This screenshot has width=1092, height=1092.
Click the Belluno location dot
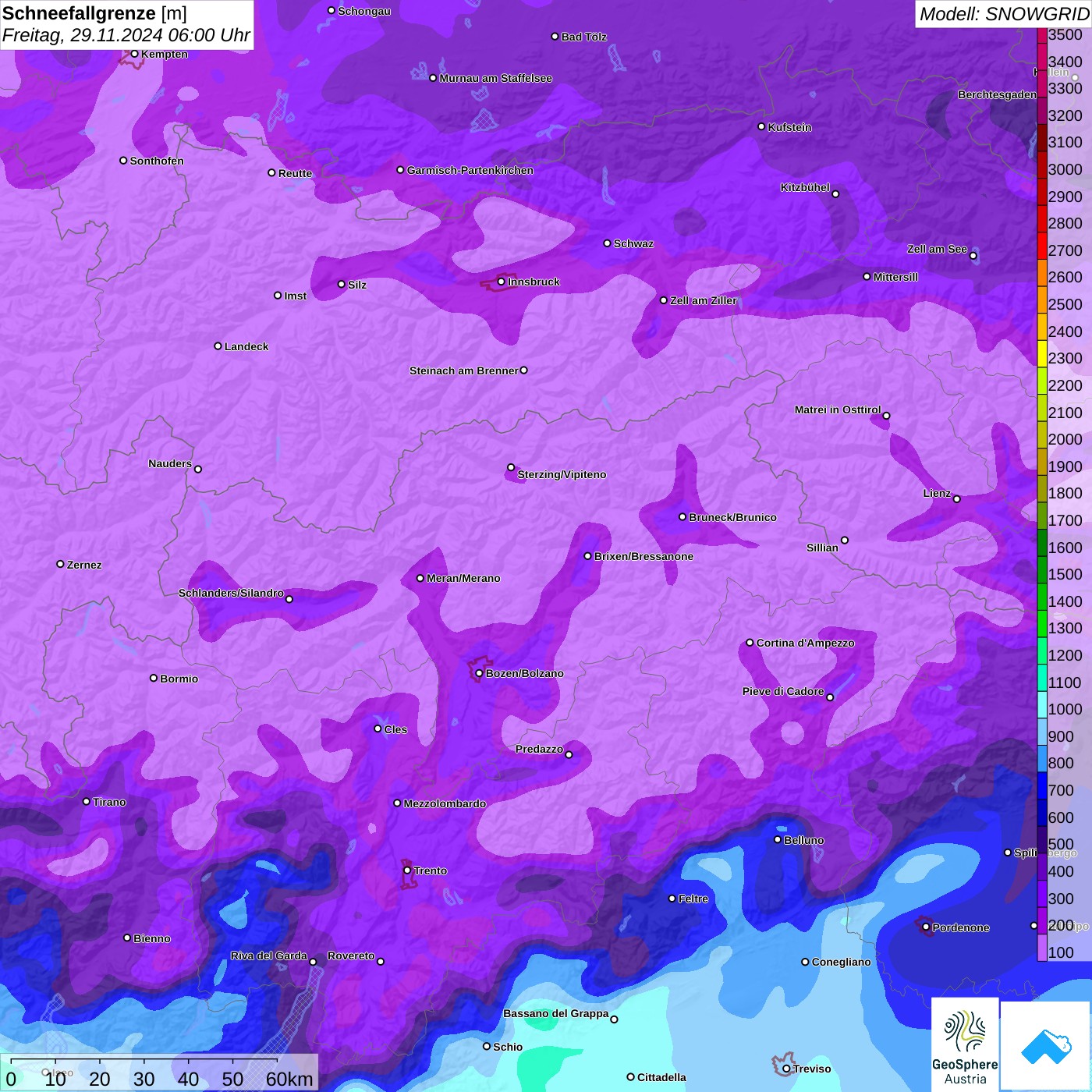778,839
